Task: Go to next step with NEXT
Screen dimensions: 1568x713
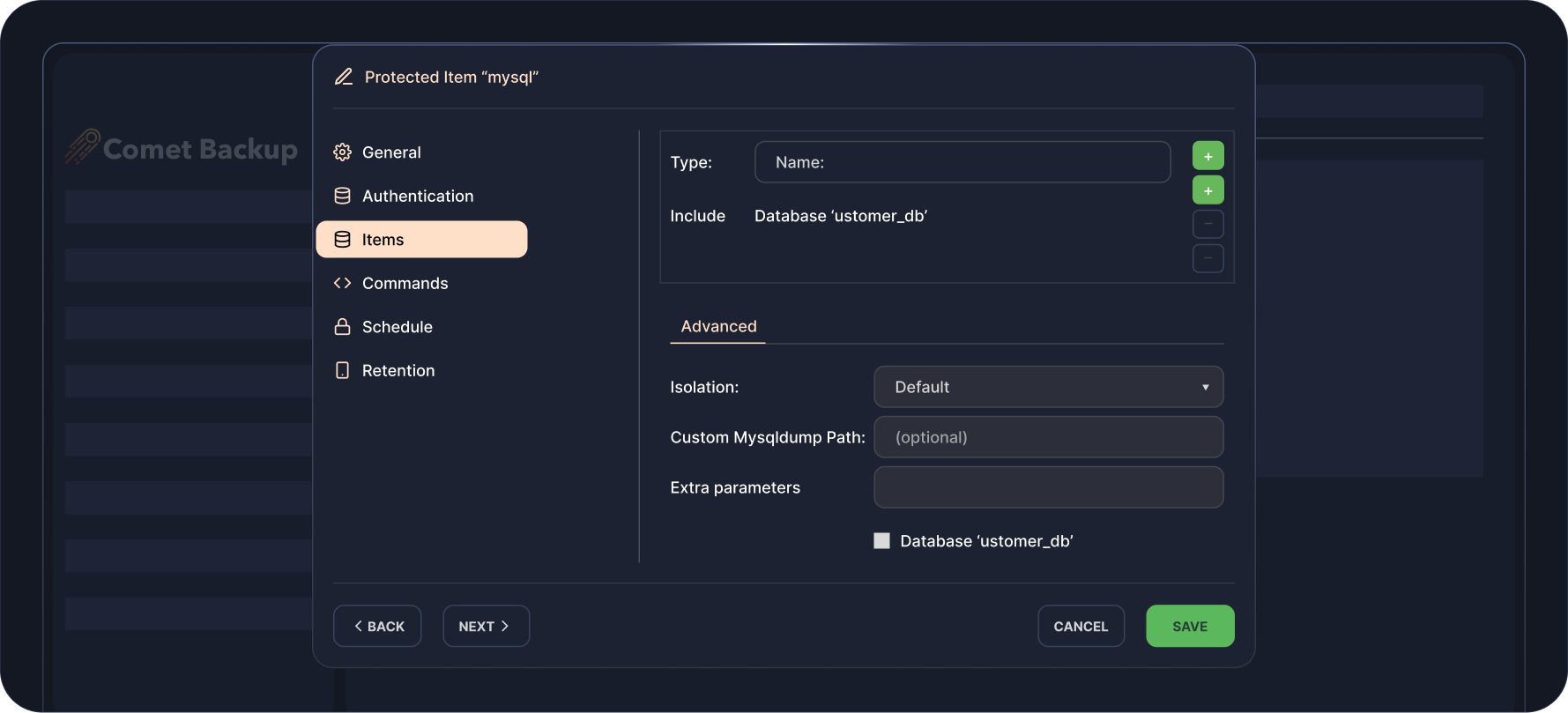Action: 486,626
